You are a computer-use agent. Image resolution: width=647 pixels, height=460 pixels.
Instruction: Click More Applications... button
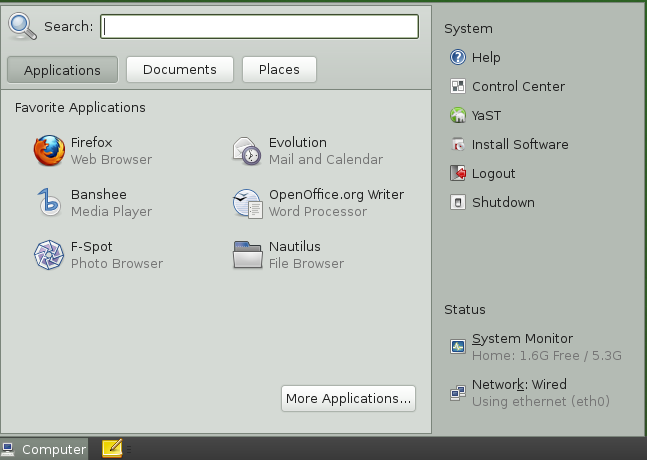[x=348, y=398]
